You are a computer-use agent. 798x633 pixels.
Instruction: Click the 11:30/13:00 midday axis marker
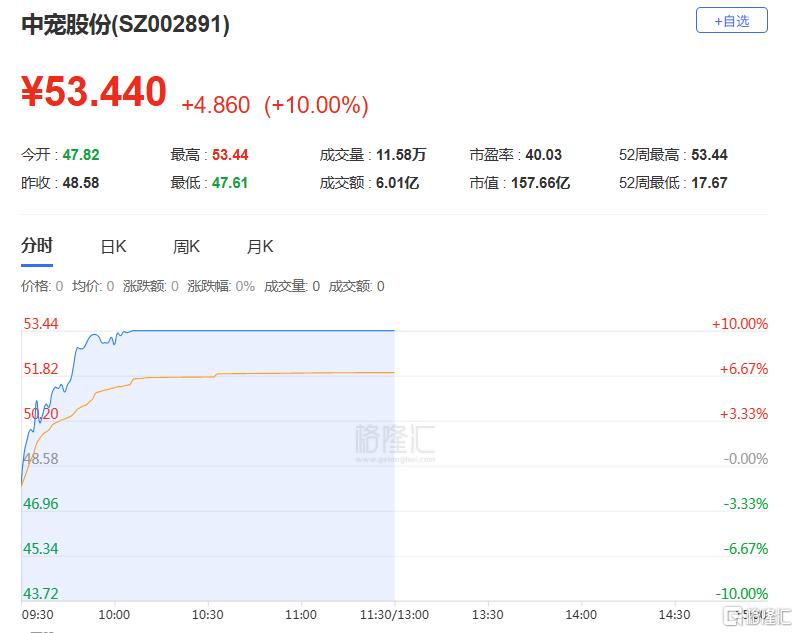tap(394, 614)
